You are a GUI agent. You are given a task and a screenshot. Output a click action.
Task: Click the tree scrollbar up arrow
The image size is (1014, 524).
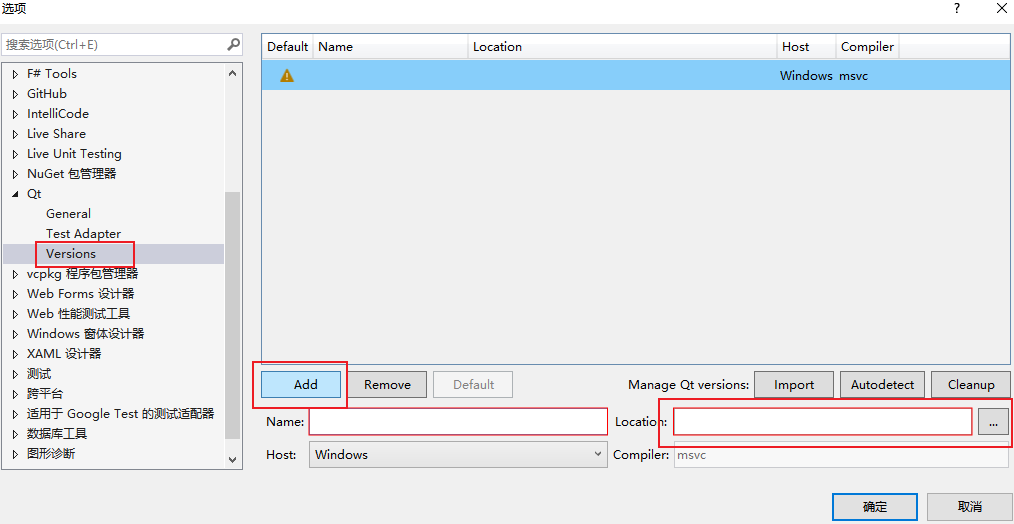(x=232, y=73)
